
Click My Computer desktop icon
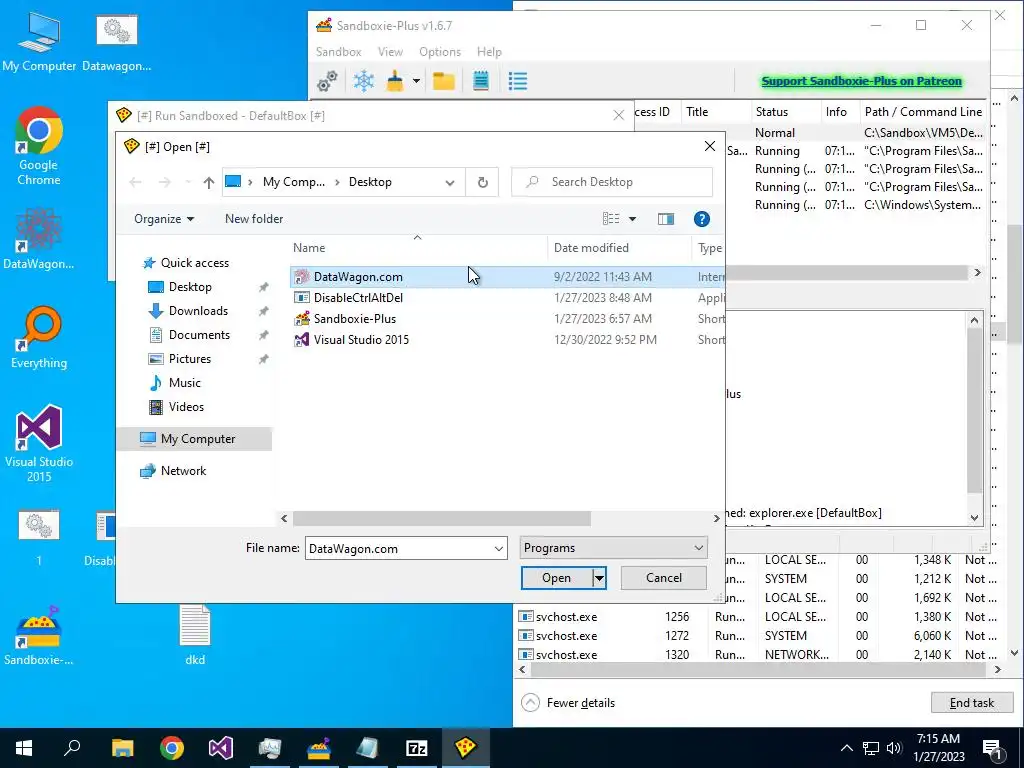point(39,40)
